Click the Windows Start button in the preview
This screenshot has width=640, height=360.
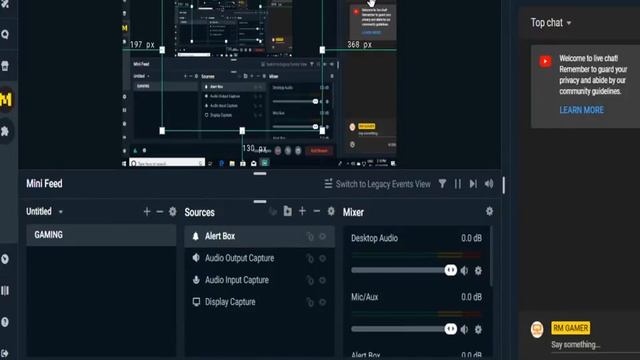pyautogui.click(x=124, y=163)
